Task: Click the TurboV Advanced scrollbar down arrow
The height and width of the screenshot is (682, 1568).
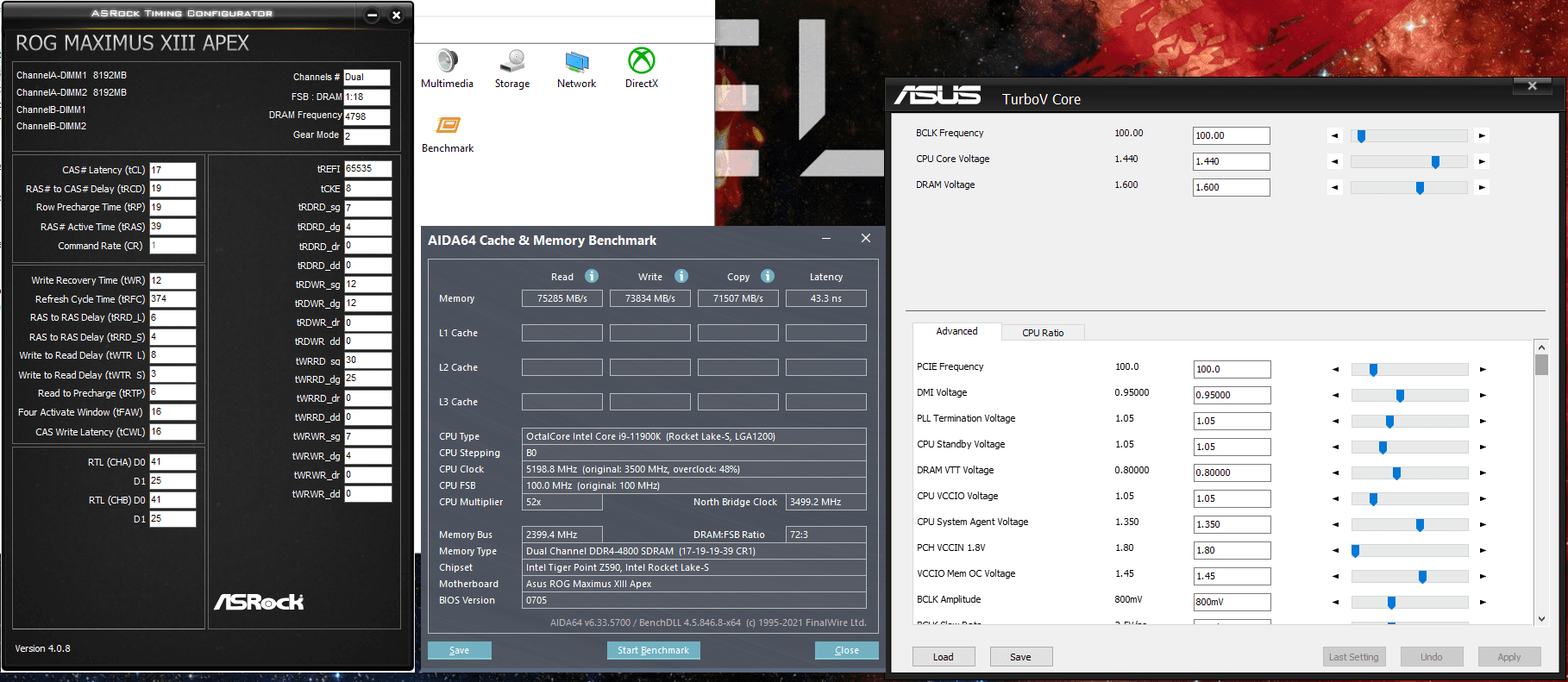Action: (1541, 618)
